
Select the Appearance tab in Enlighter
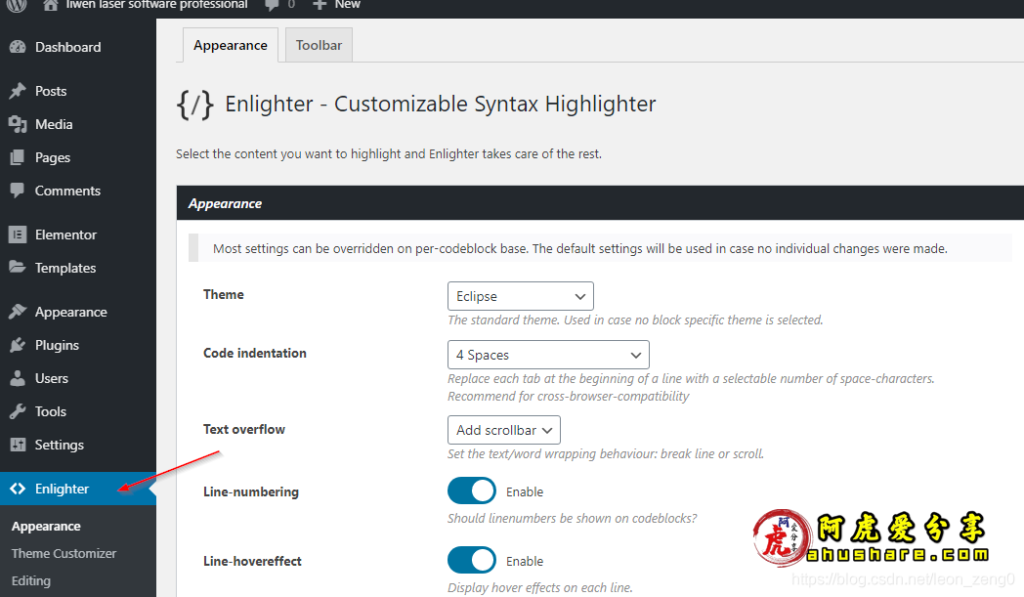[x=230, y=45]
